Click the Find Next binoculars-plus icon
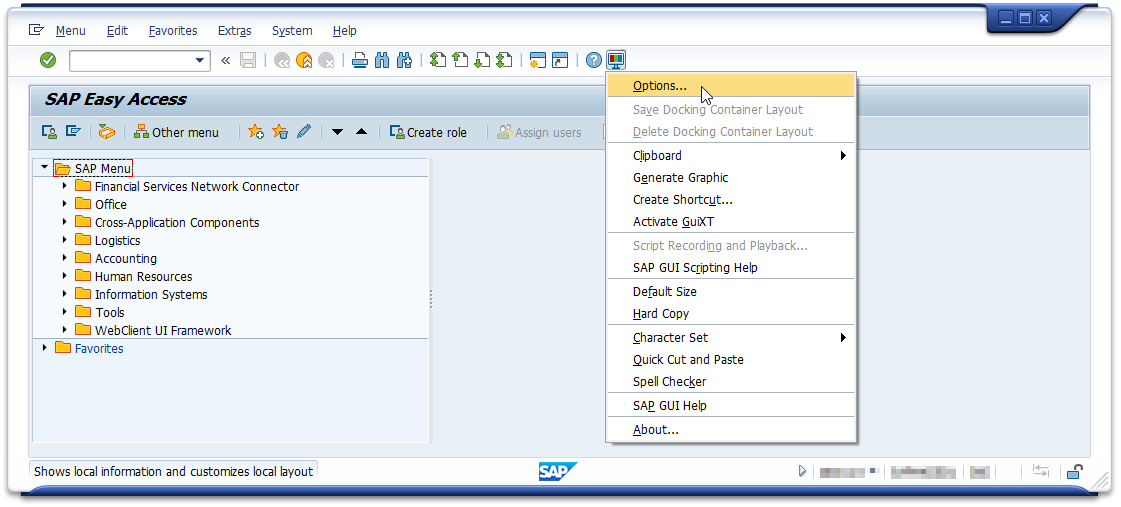 click(x=405, y=61)
